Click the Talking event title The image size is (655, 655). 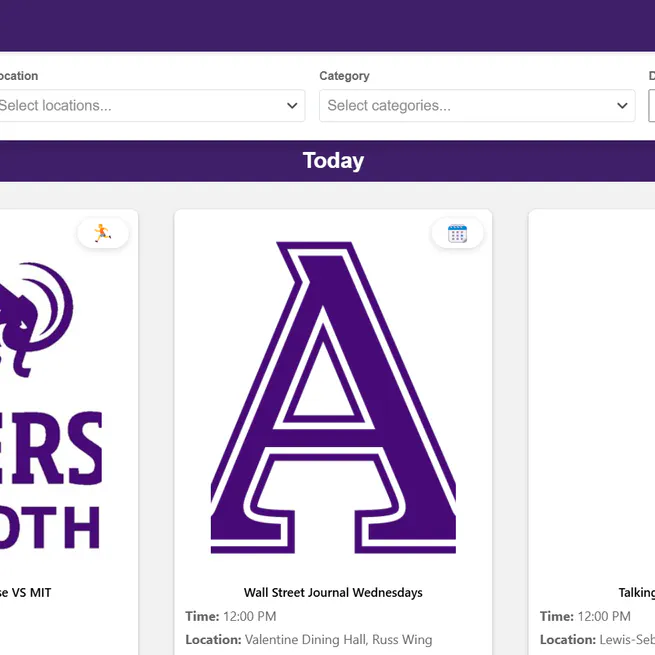tap(637, 592)
